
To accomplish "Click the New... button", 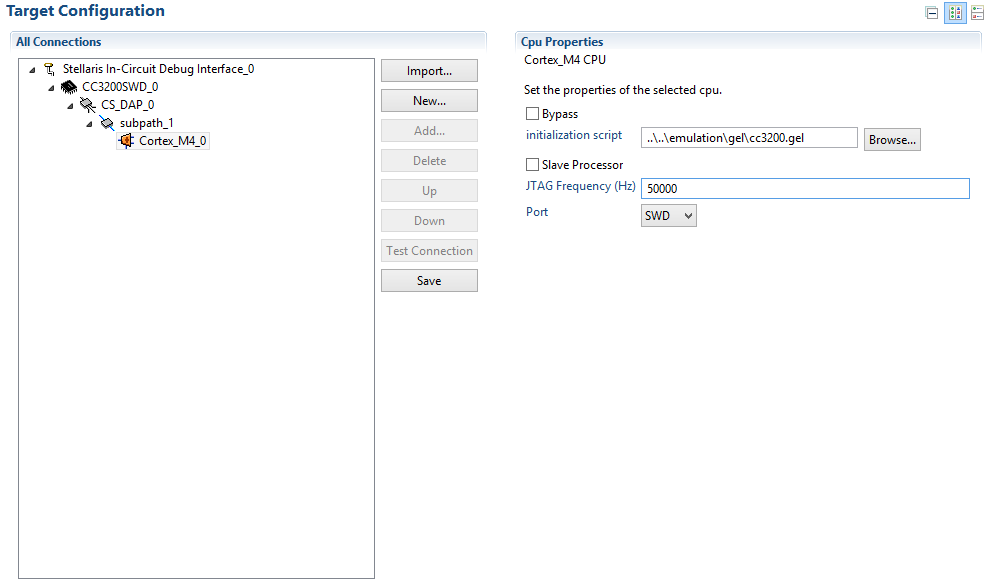I will pyautogui.click(x=429, y=101).
